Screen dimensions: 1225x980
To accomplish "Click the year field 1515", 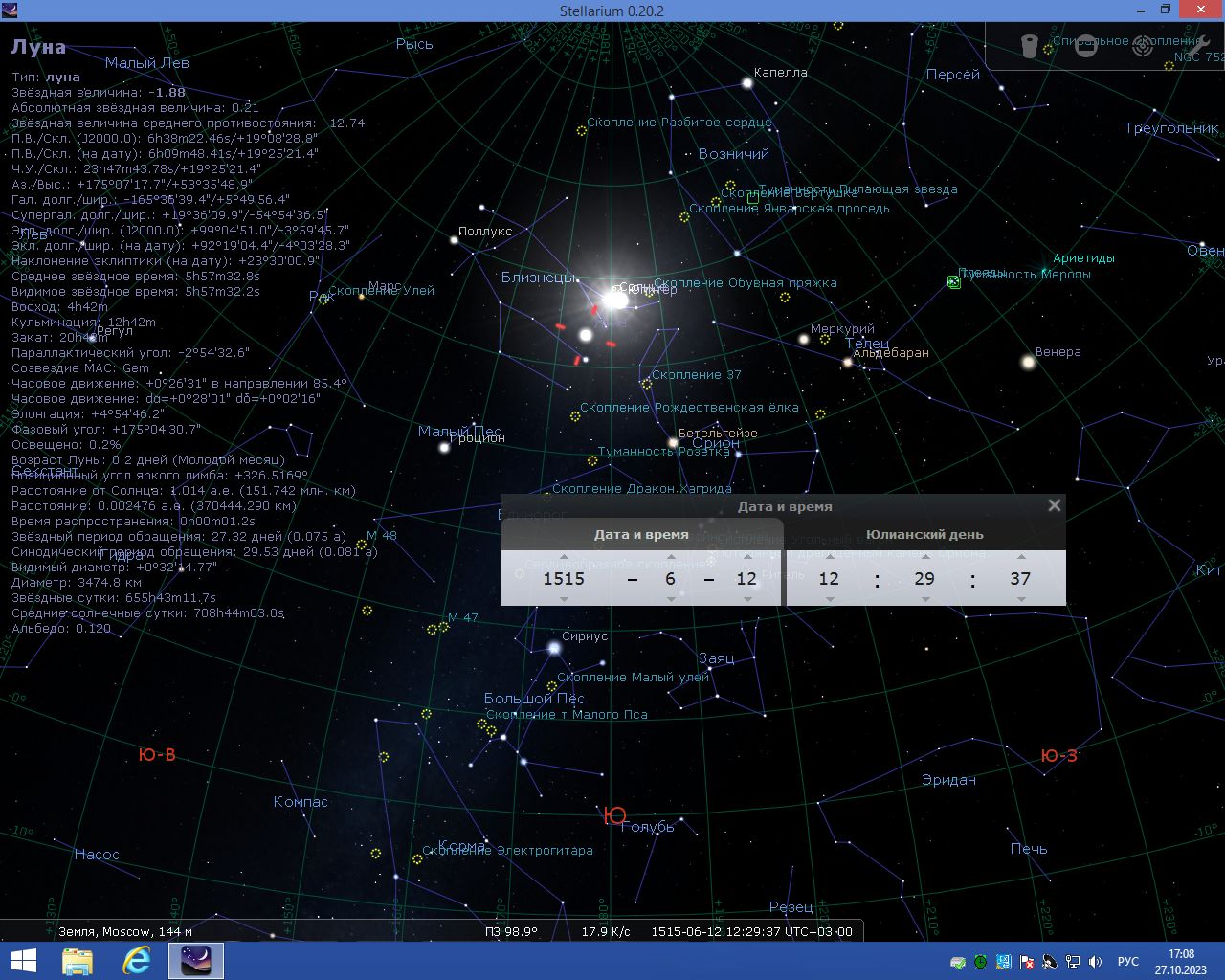I will [x=564, y=578].
